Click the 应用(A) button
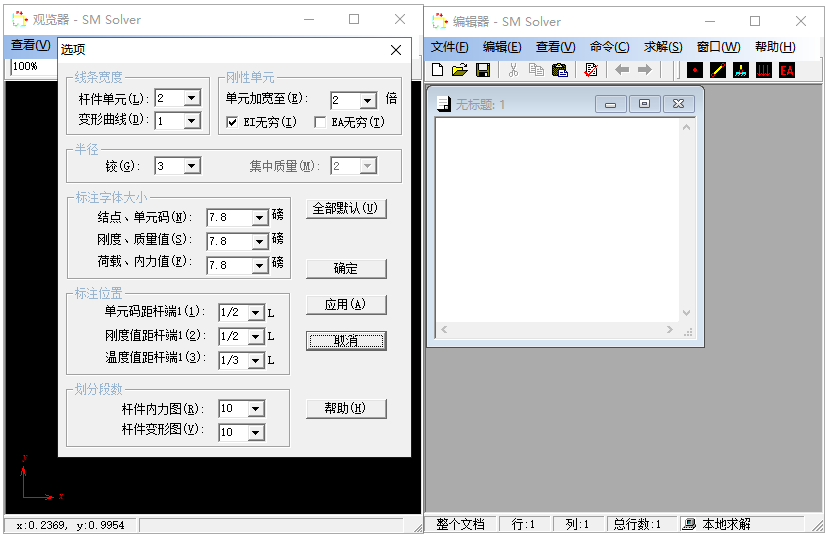The width and height of the screenshot is (828, 537). pyautogui.click(x=346, y=305)
